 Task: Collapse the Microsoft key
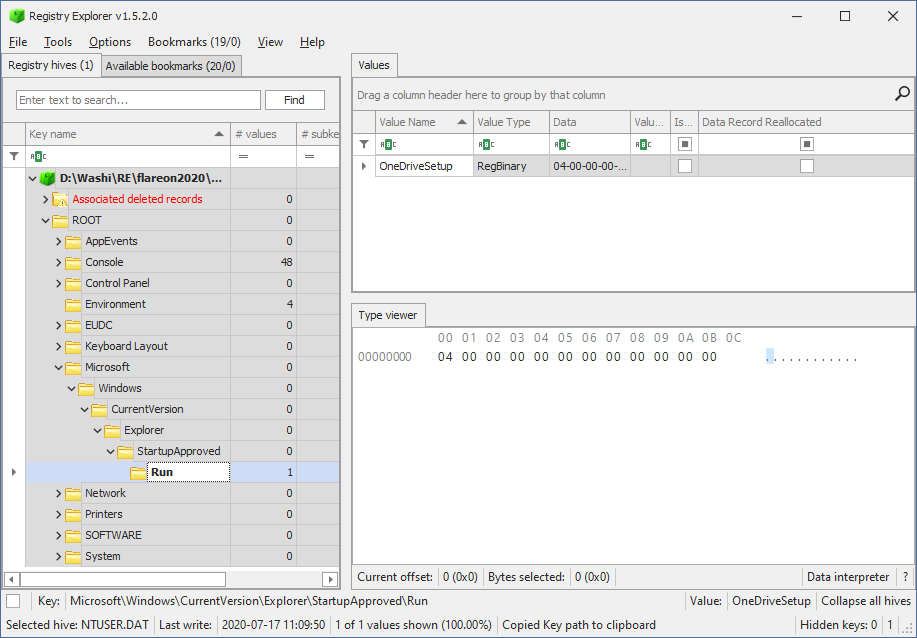click(x=58, y=367)
